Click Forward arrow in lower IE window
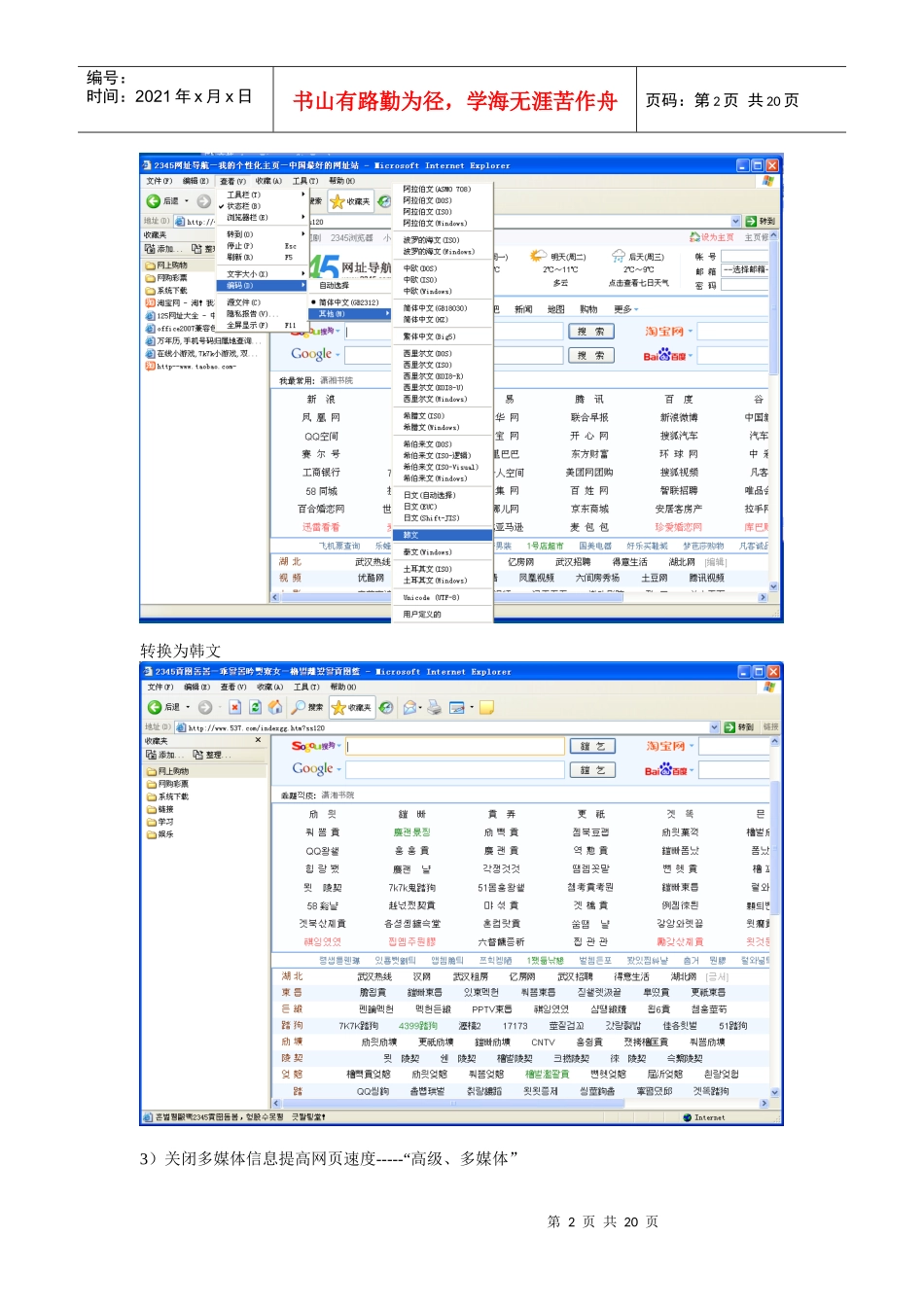 (204, 707)
